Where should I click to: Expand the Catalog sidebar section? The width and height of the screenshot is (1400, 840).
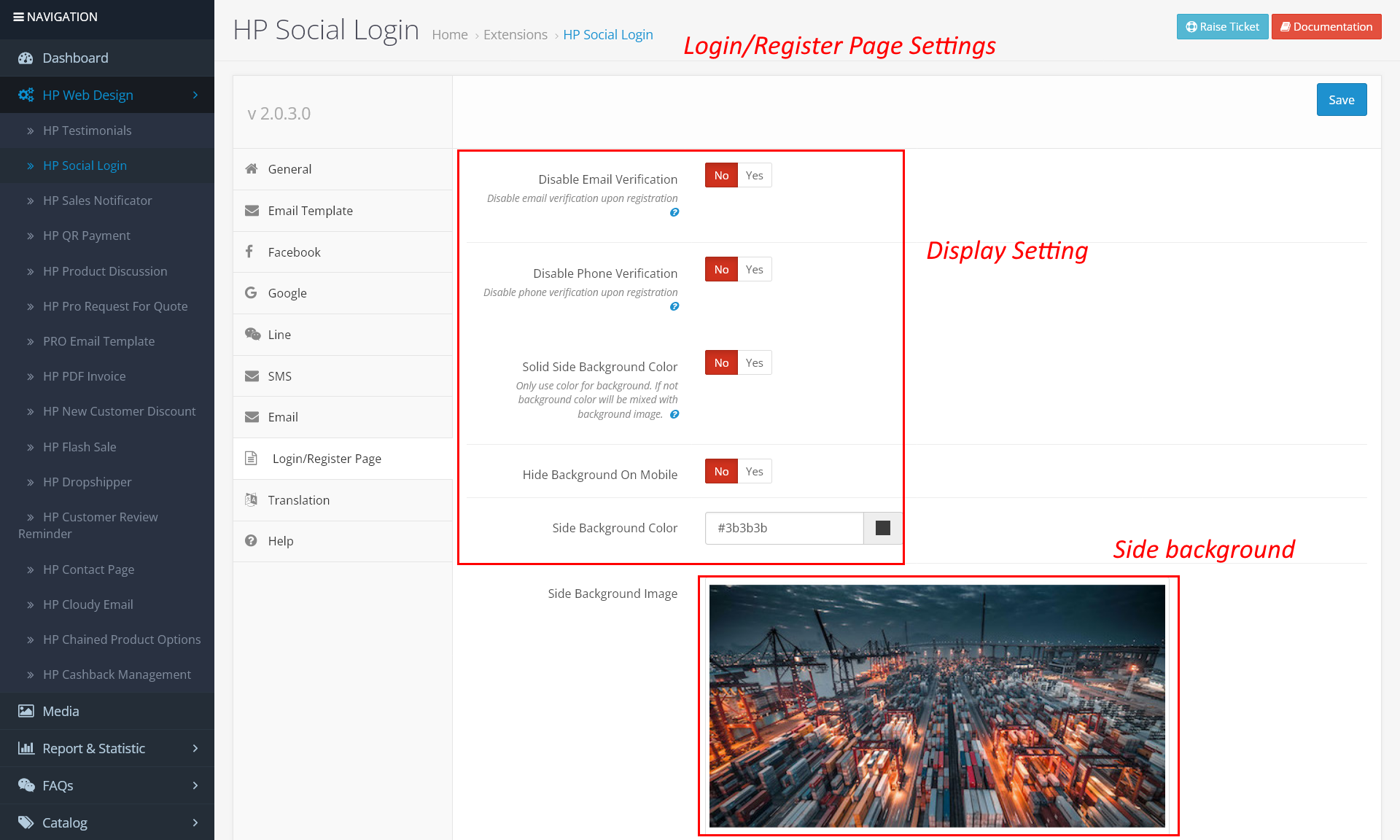tap(195, 822)
